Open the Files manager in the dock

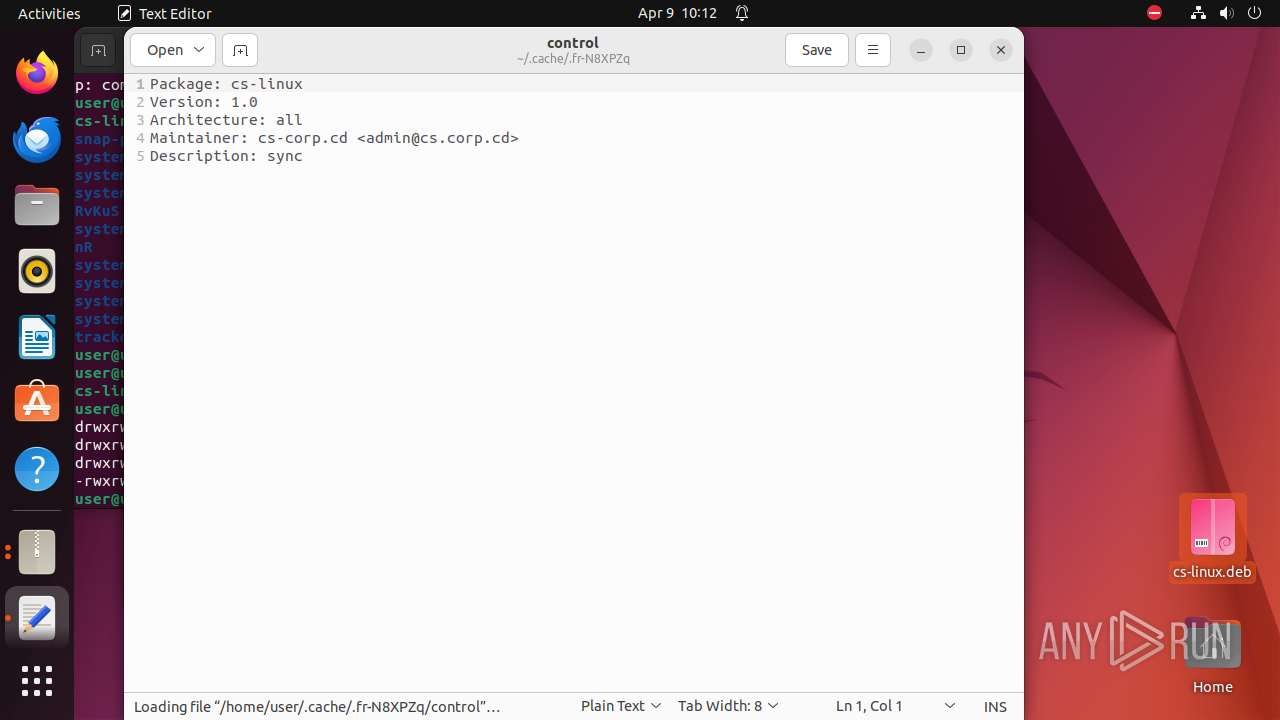point(37,205)
